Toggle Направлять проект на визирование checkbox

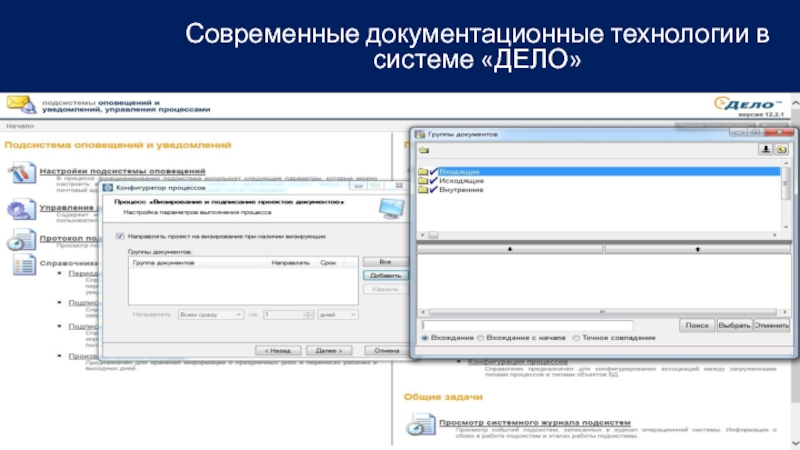(x=120, y=236)
